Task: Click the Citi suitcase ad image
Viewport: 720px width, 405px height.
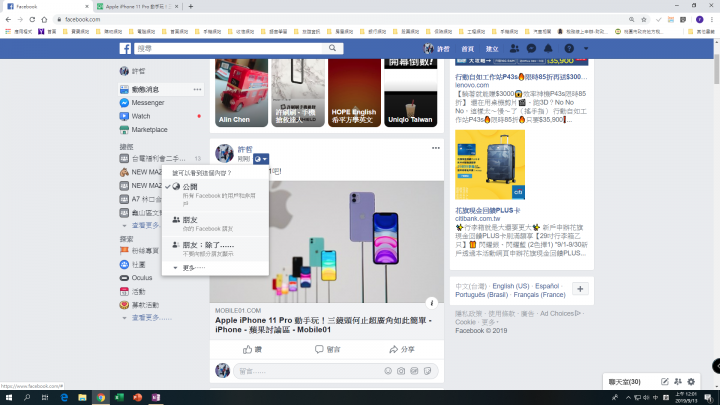Action: pyautogui.click(x=490, y=164)
